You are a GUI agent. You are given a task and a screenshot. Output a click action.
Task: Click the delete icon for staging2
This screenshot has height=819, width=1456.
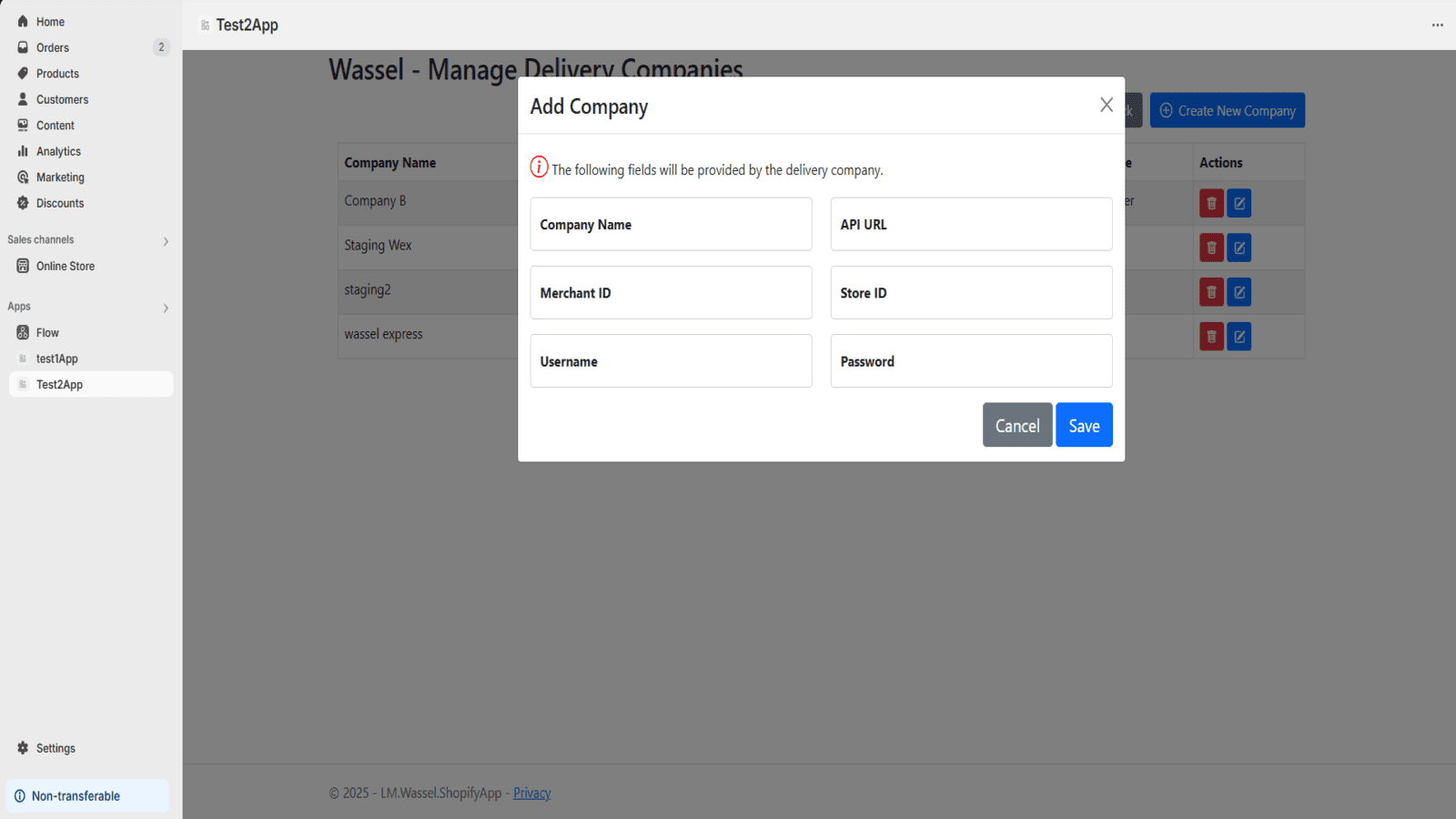[x=1211, y=292]
